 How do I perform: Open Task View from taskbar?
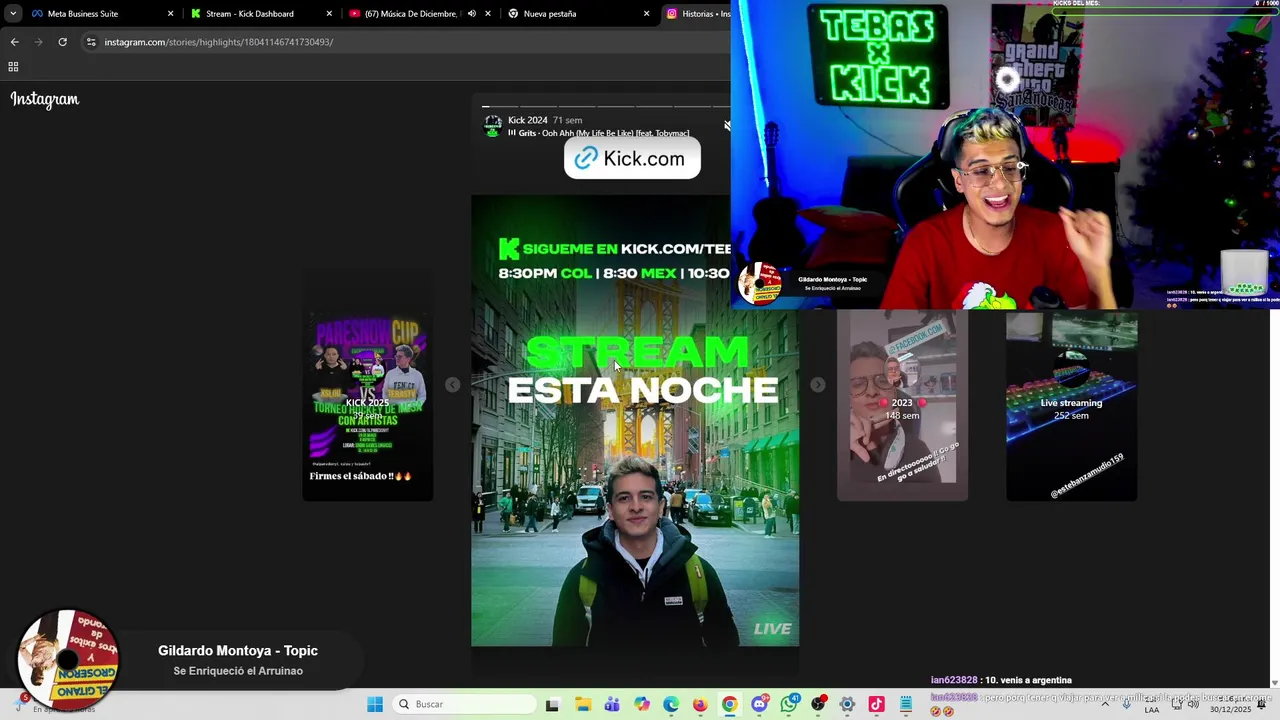(x=552, y=704)
